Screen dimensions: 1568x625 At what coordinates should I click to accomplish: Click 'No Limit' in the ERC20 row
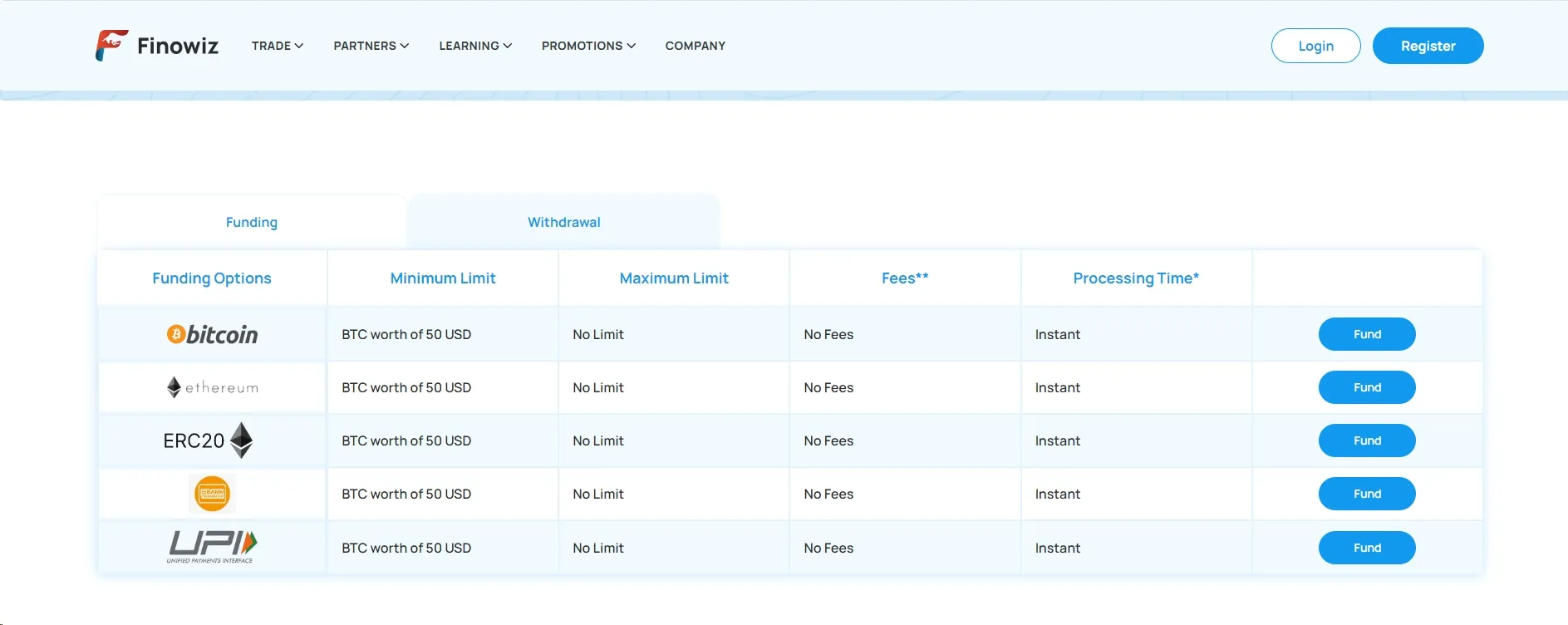coord(598,440)
